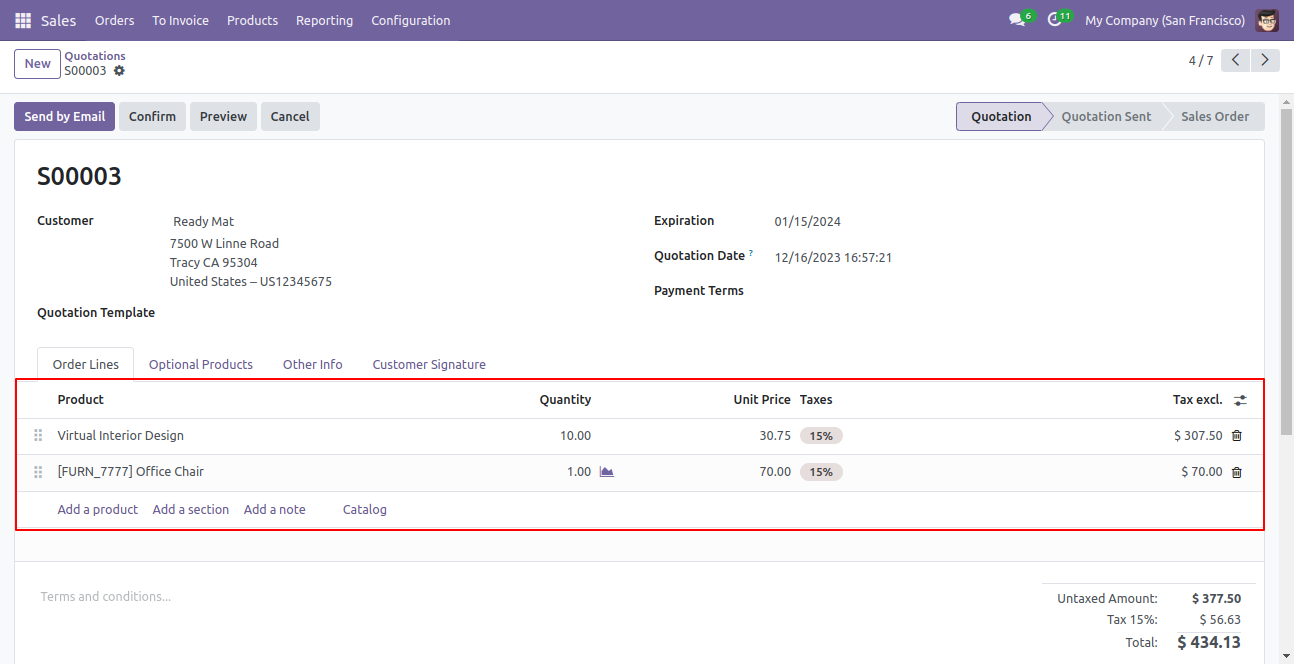1294x664 pixels.
Task: Open the company switcher My Company (San Francisco)
Action: 1165,20
